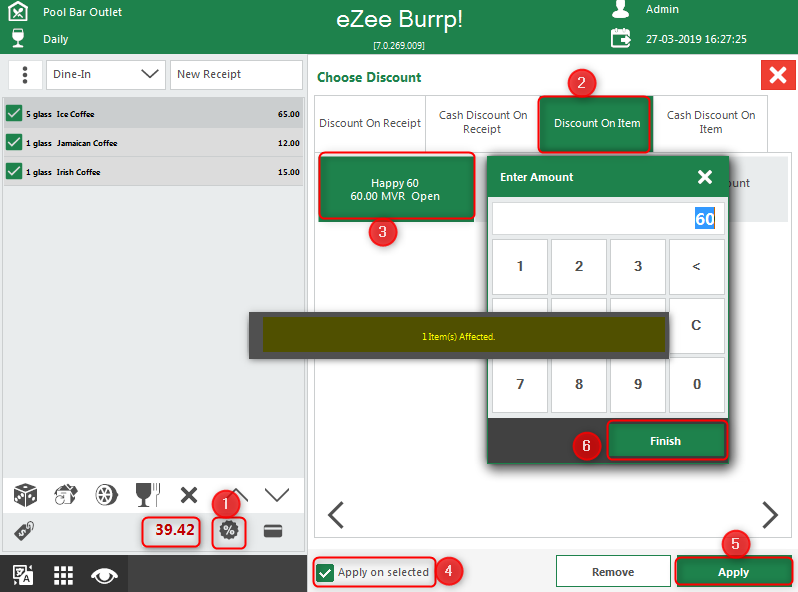798x592 pixels.
Task: Choose the Happy 60 discount tile
Action: point(396,188)
